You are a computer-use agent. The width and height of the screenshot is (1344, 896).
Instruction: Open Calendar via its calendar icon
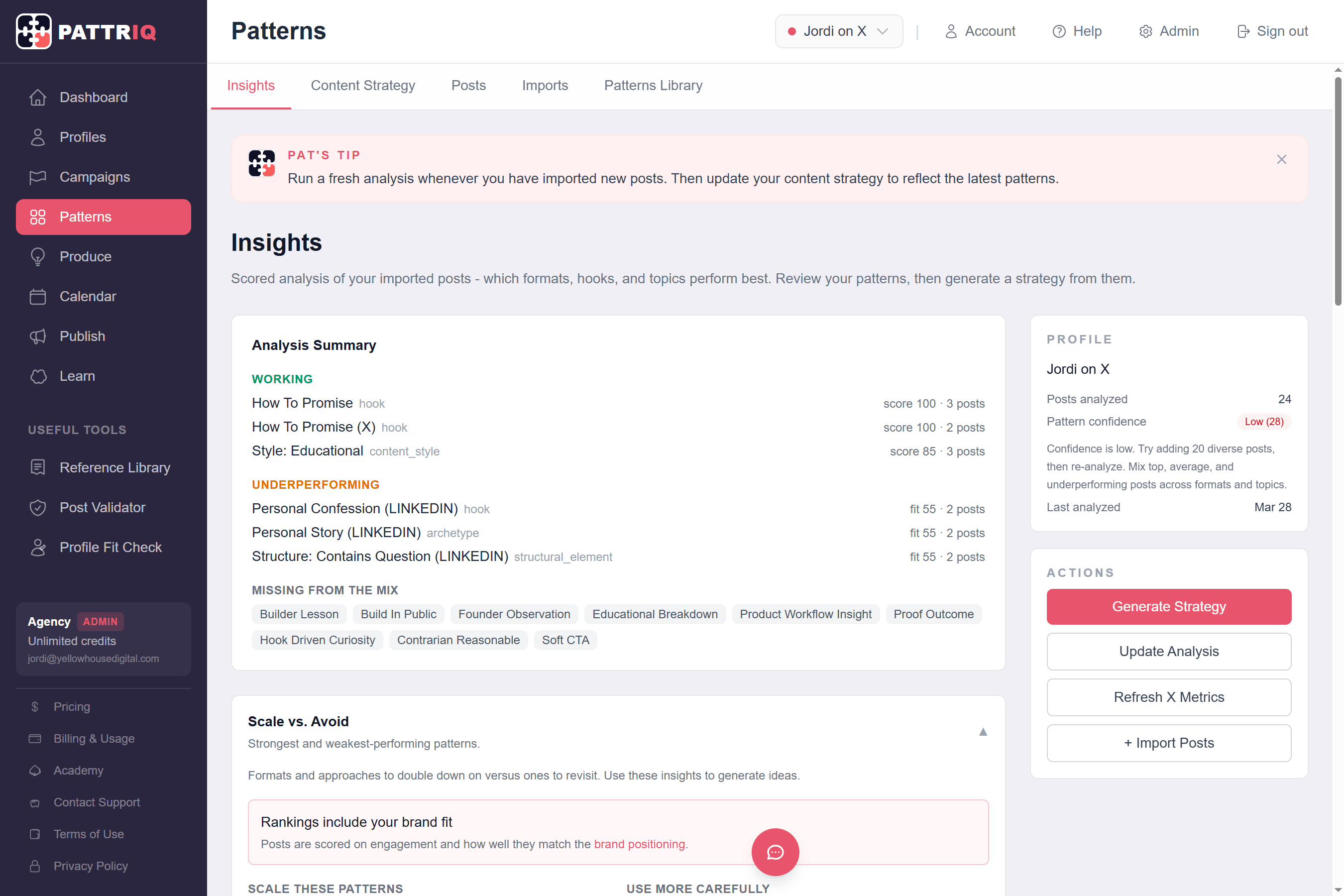tap(38, 297)
